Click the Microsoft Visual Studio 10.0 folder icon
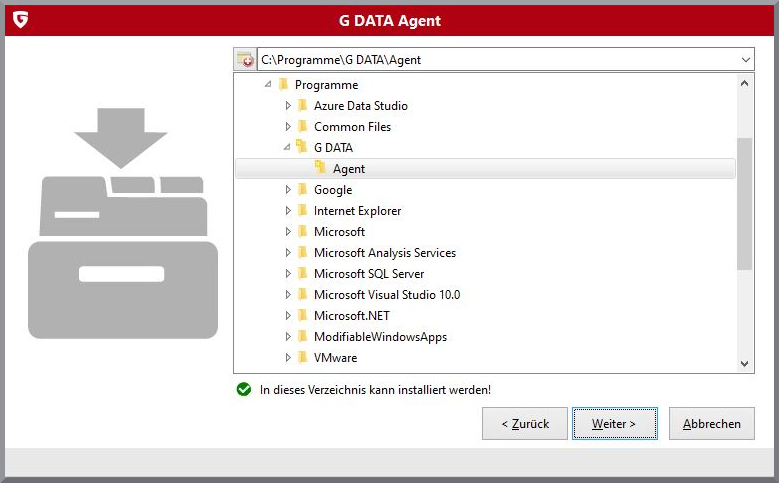This screenshot has width=779, height=483. [303, 294]
